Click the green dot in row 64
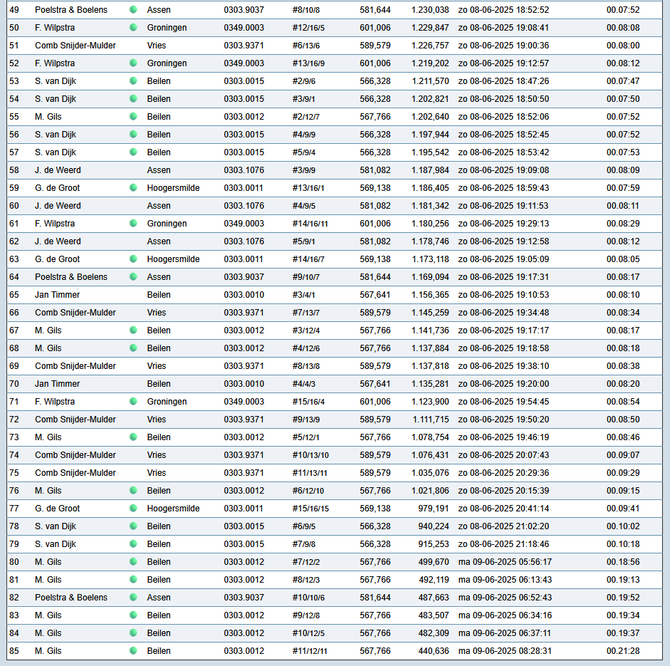The width and height of the screenshot is (670, 666). (133, 277)
